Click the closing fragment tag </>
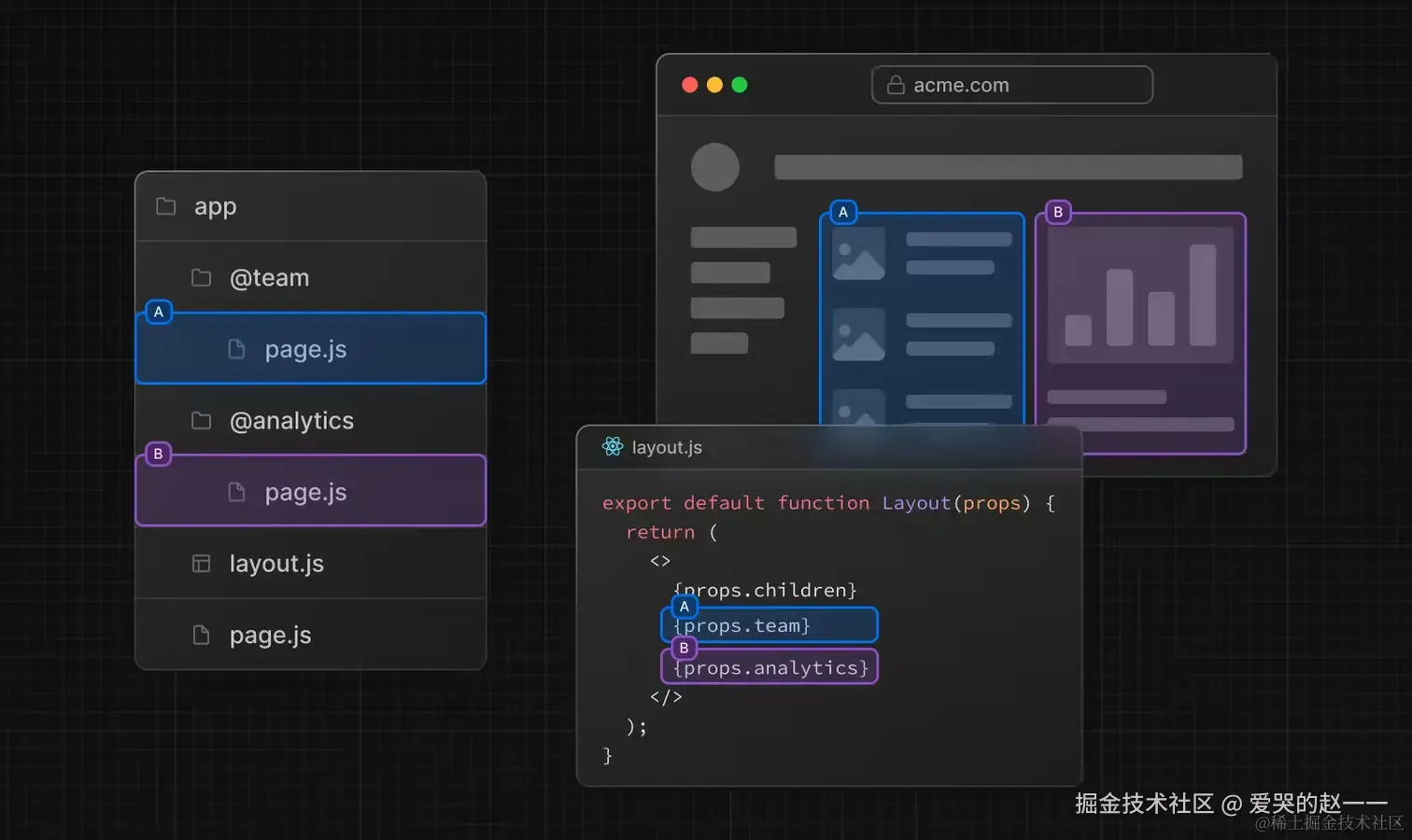 666,696
